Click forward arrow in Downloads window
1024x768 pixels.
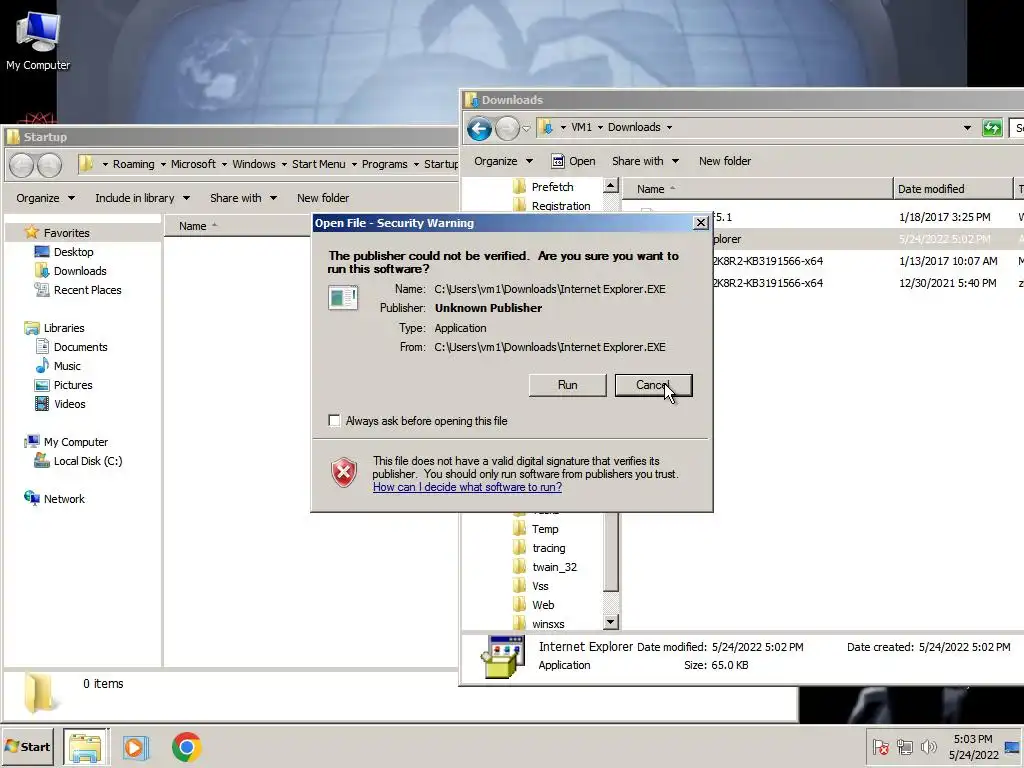(507, 128)
